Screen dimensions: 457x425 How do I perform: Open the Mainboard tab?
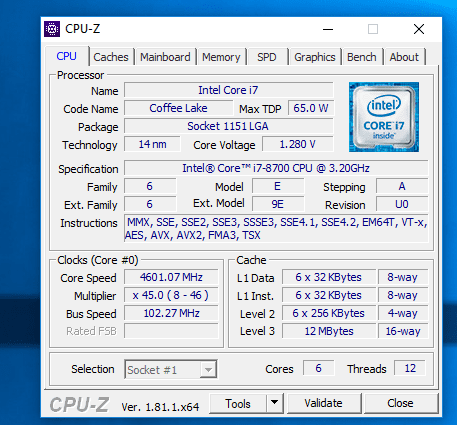165,57
